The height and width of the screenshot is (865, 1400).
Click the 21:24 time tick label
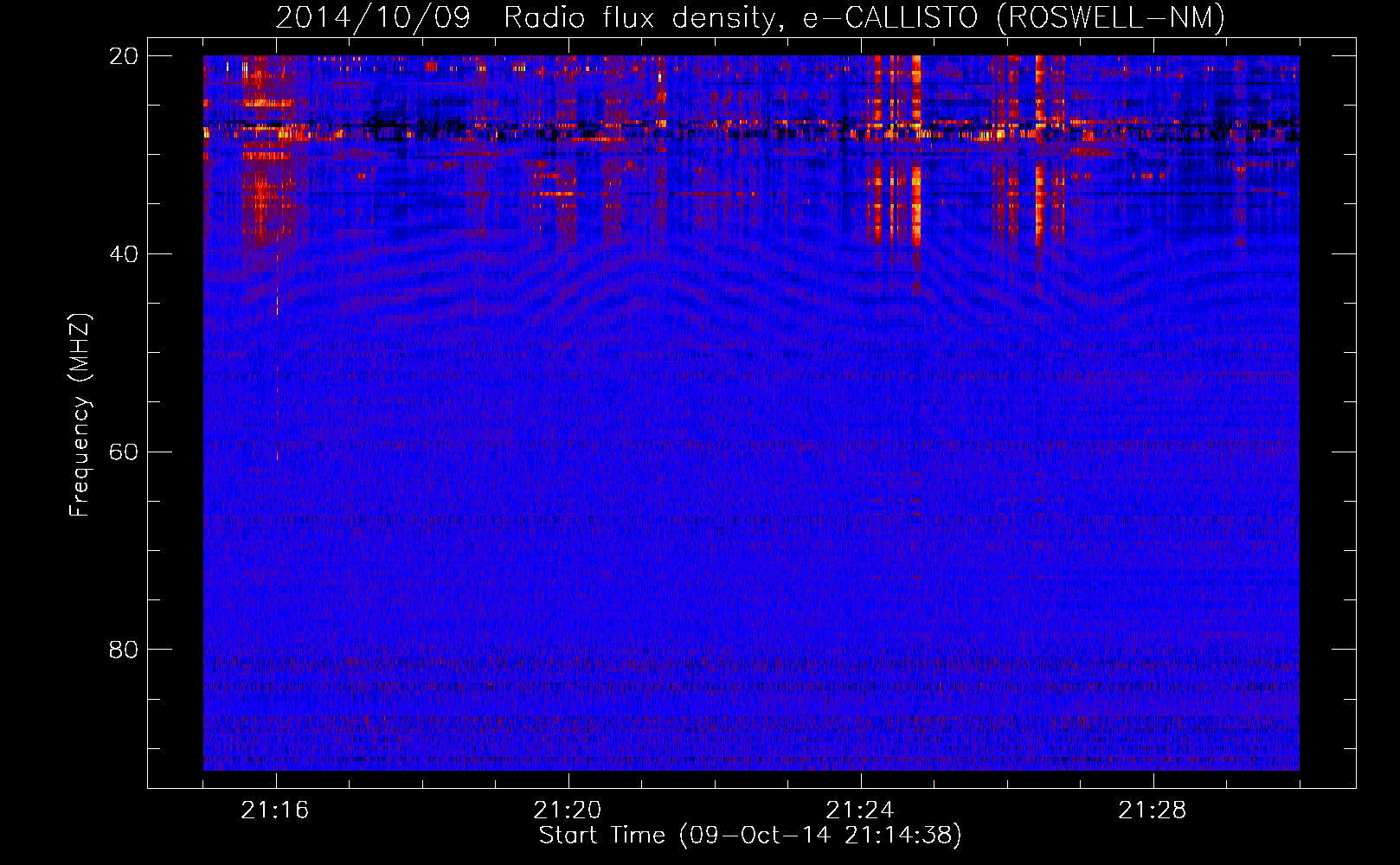point(860,811)
